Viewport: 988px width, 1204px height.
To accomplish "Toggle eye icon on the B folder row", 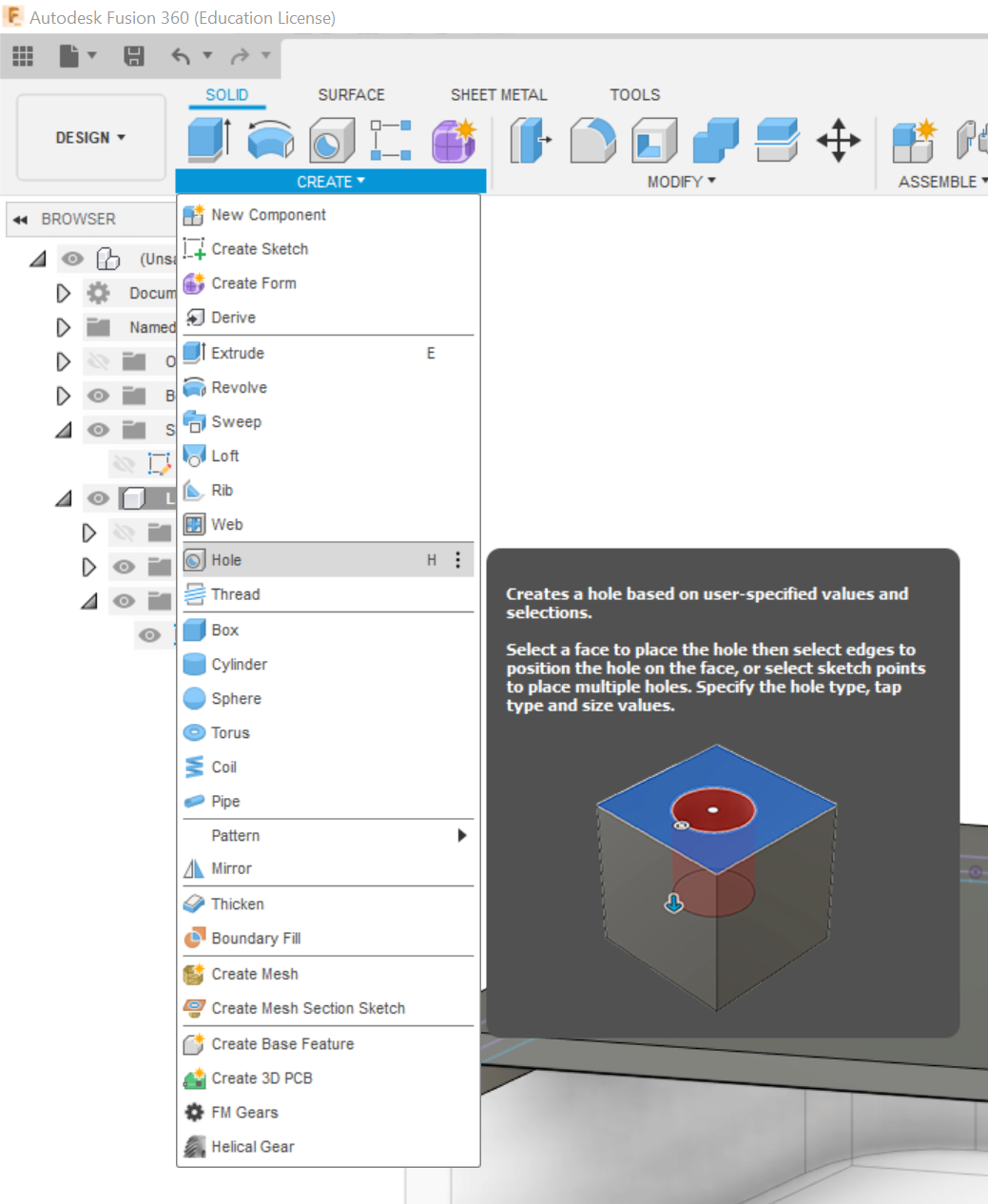I will [x=98, y=396].
